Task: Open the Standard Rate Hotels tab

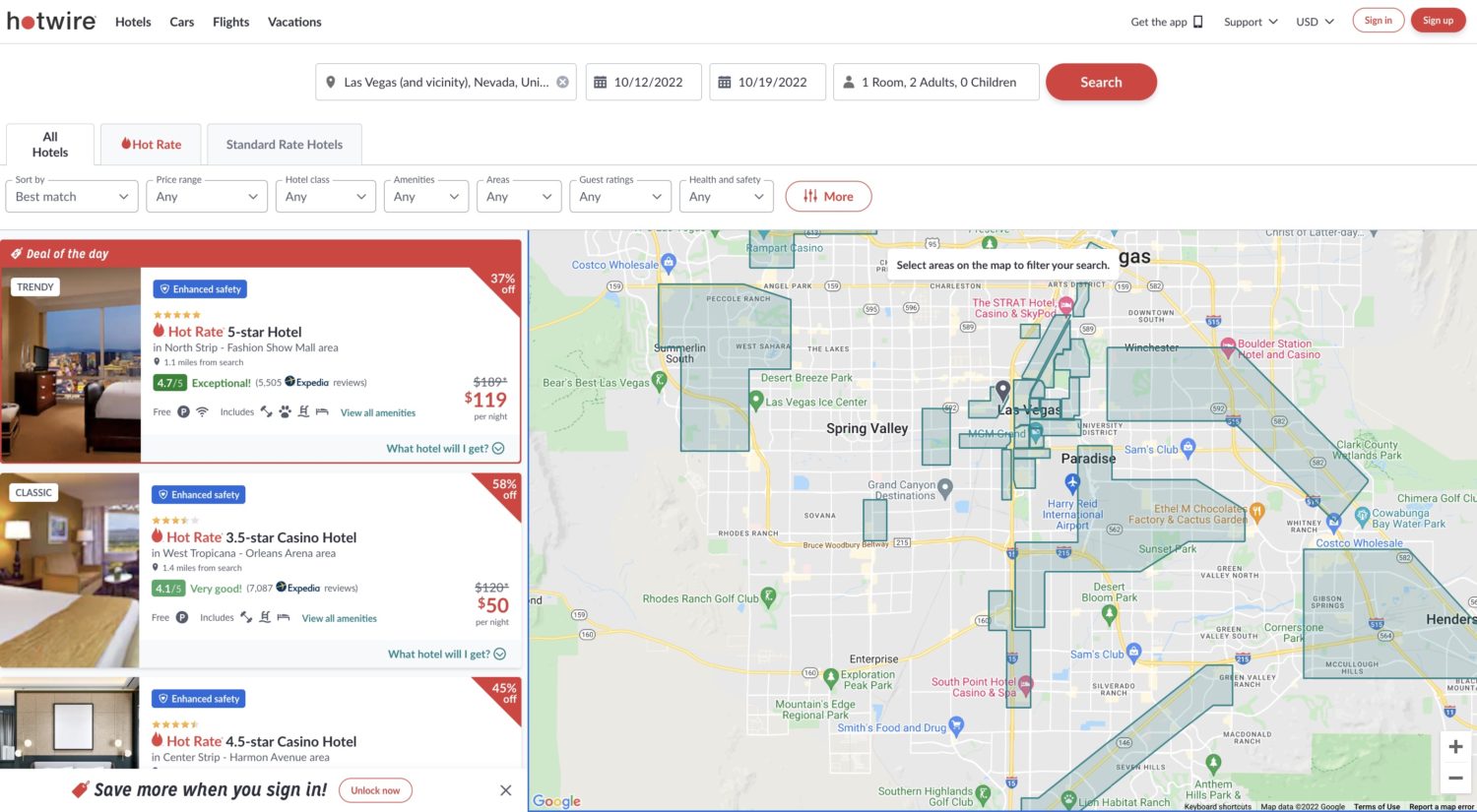Action: click(x=285, y=144)
